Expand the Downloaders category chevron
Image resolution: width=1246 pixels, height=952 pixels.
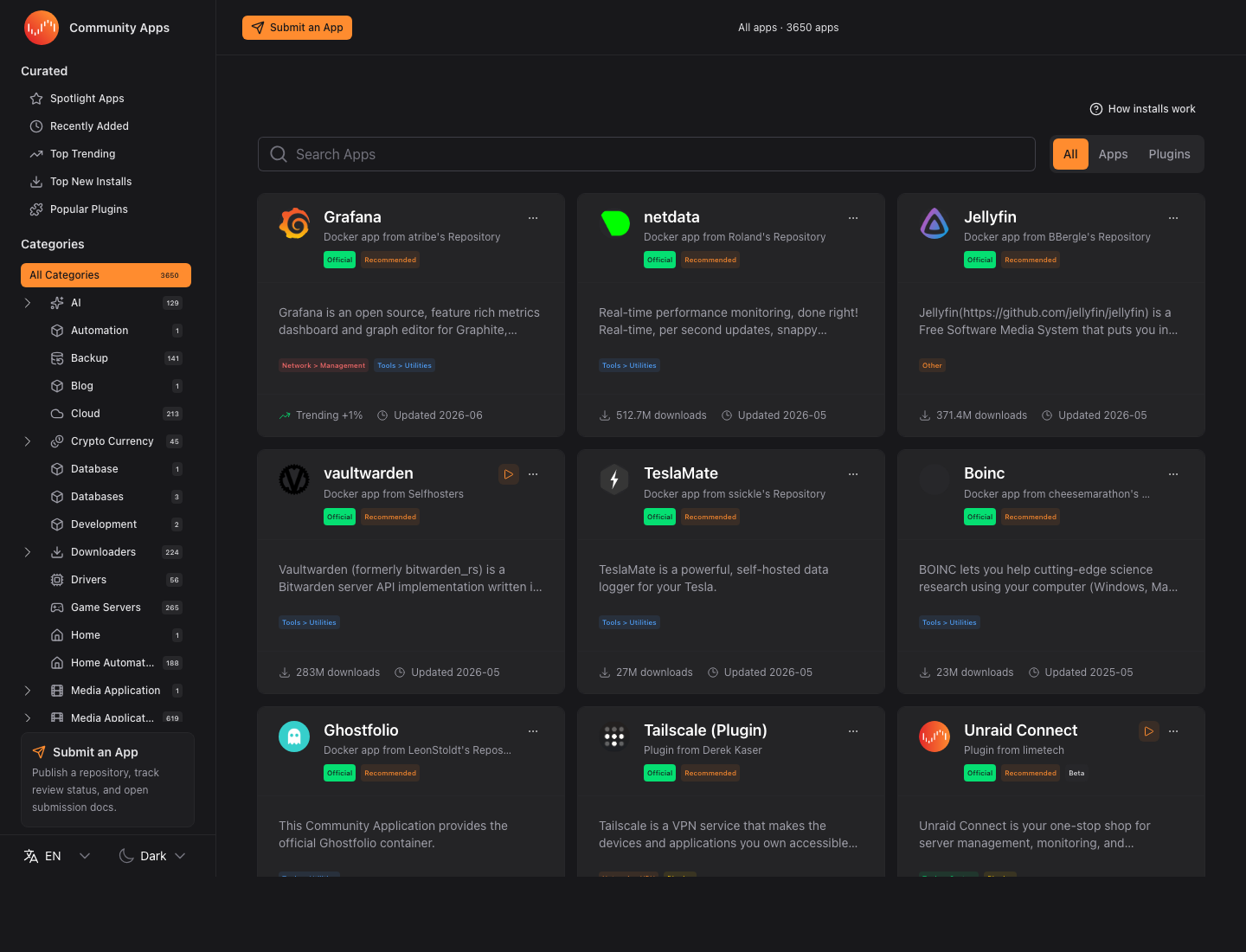click(28, 552)
